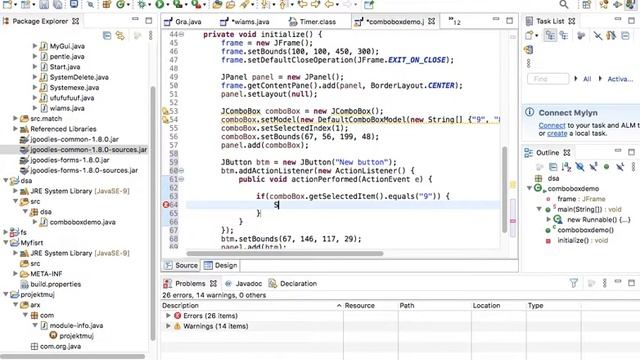Image resolution: width=640 pixels, height=360 pixels.
Task: Click the Problems view menu dots
Action: click(604, 283)
